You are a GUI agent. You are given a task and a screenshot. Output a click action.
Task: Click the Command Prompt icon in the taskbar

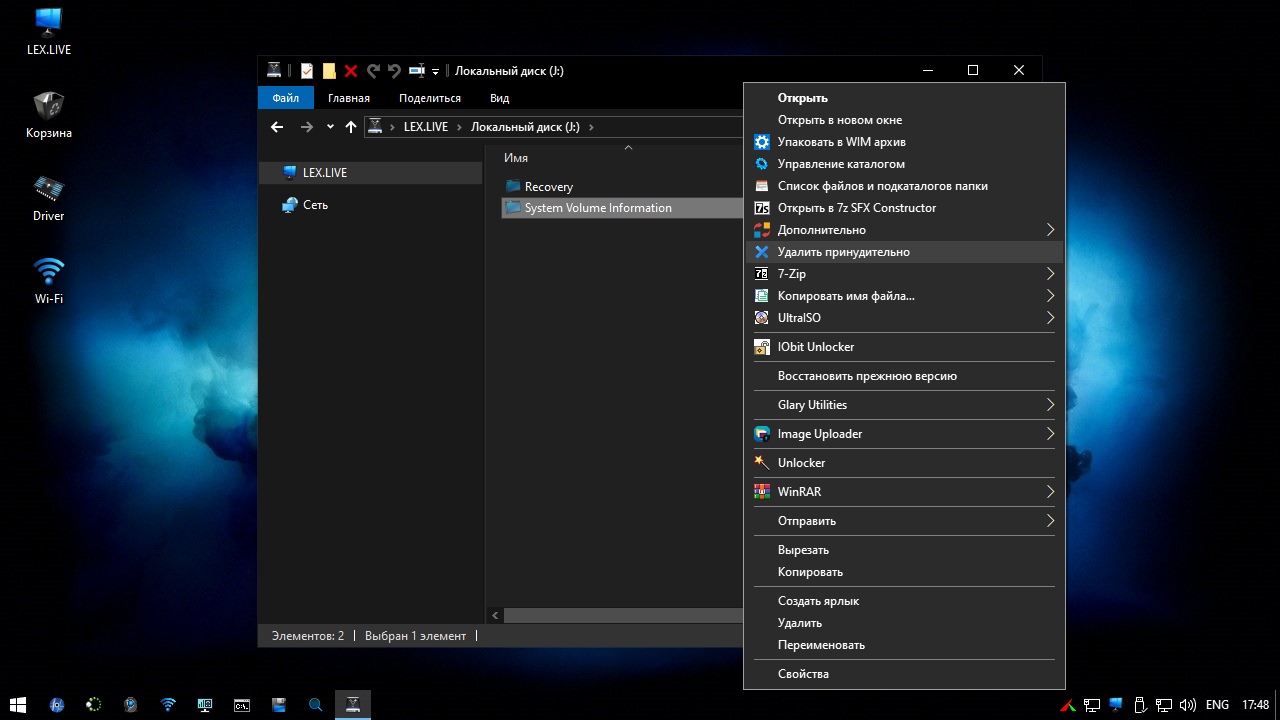(x=241, y=705)
